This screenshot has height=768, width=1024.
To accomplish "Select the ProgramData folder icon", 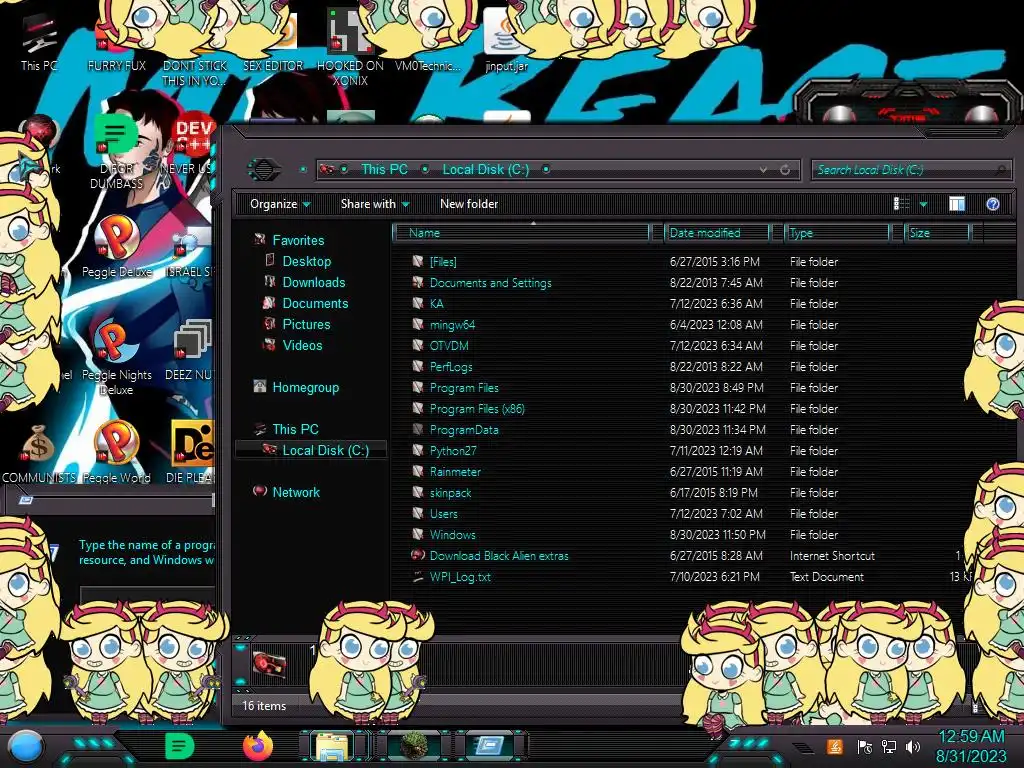I will 418,429.
